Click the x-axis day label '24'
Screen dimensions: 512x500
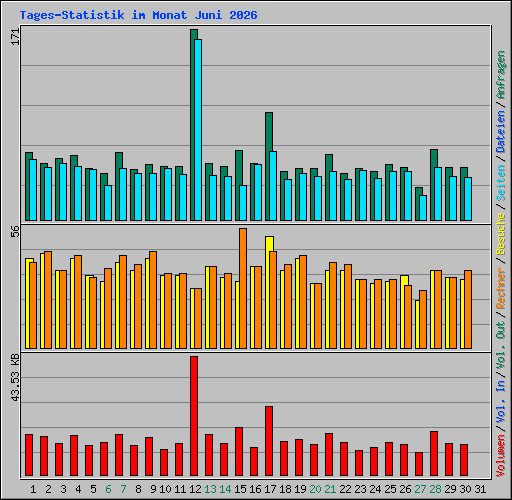(376, 489)
